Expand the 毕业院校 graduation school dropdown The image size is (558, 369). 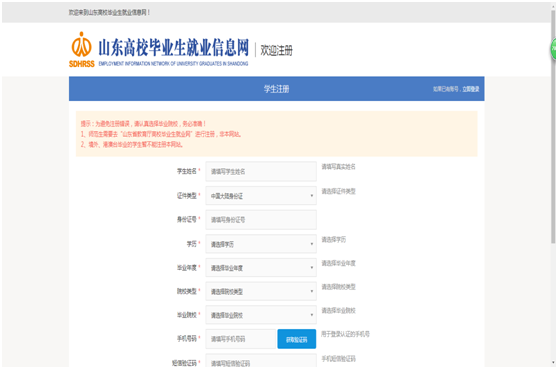261,315
